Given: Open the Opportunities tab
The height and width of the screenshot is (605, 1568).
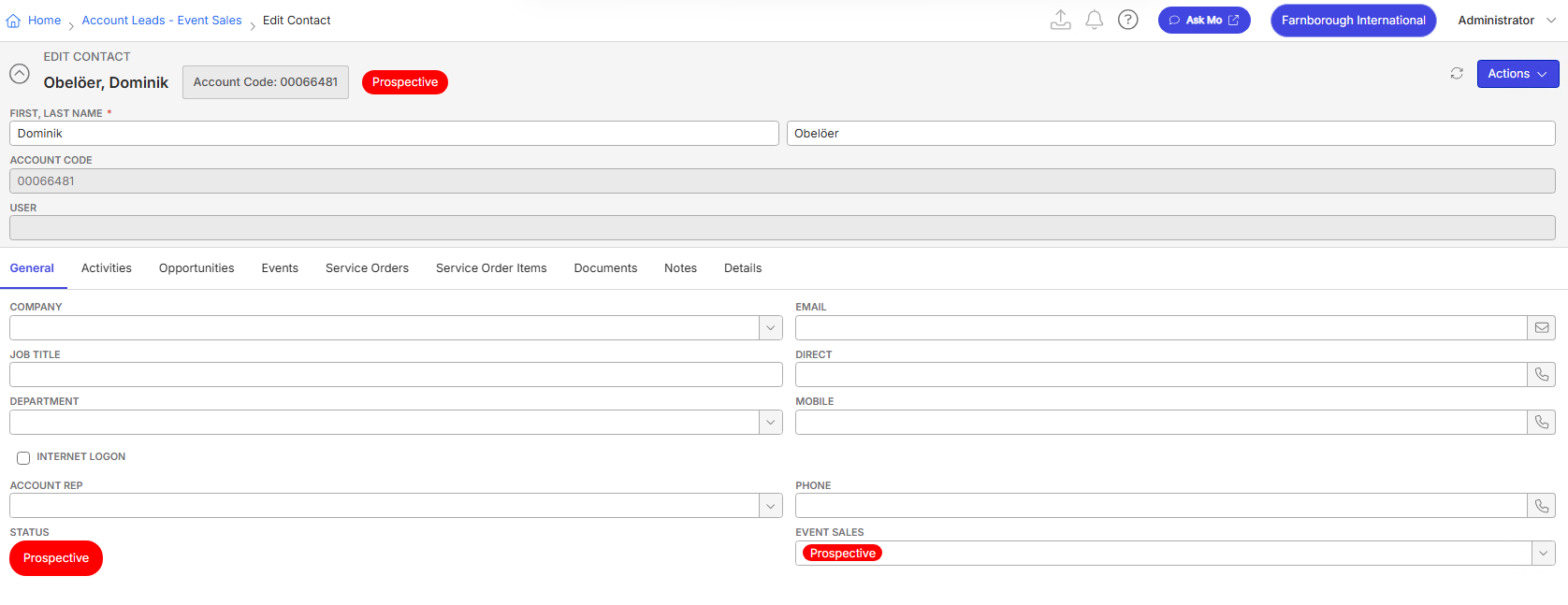Looking at the screenshot, I should click(196, 268).
